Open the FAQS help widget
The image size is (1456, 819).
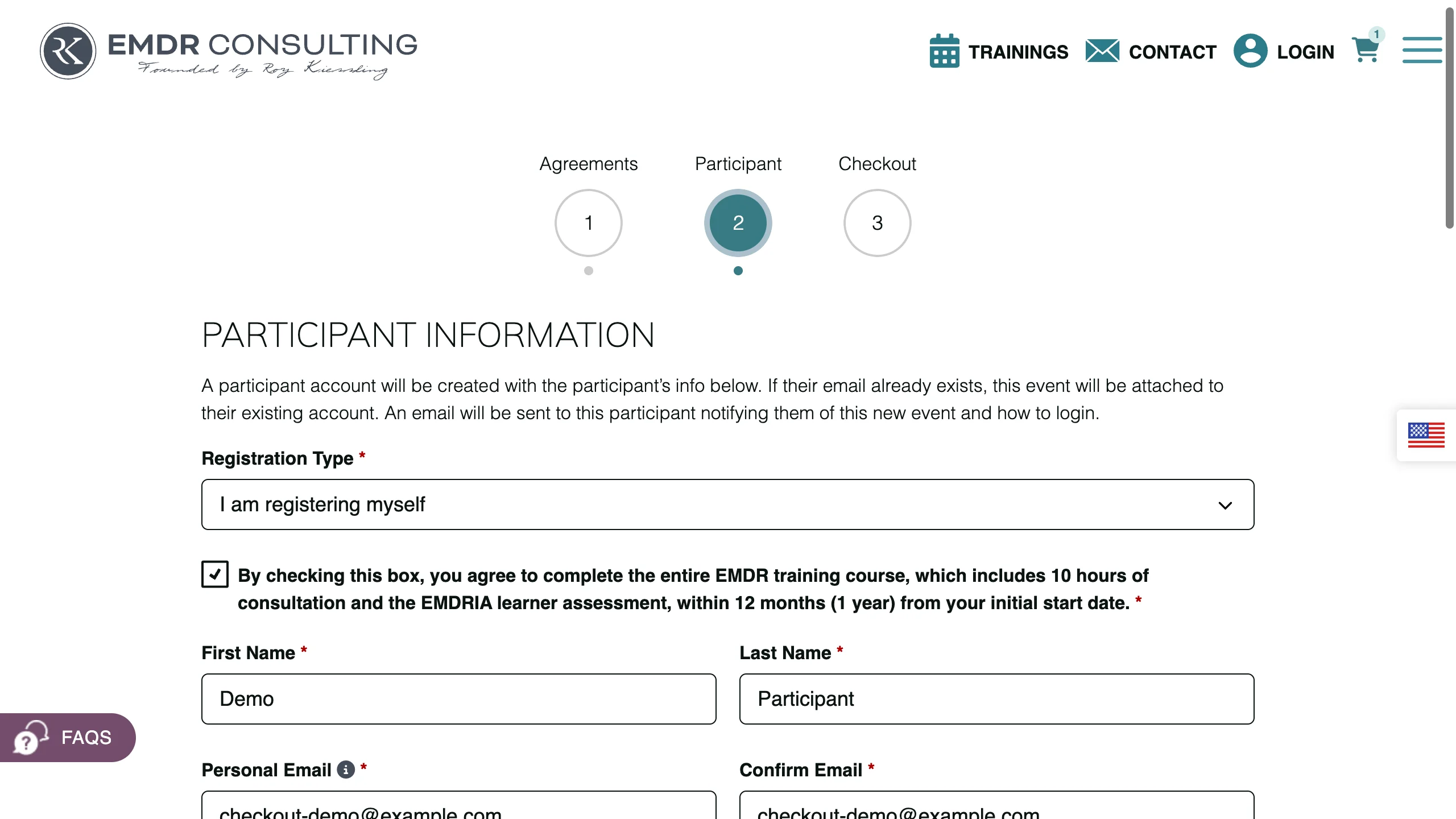point(68,738)
